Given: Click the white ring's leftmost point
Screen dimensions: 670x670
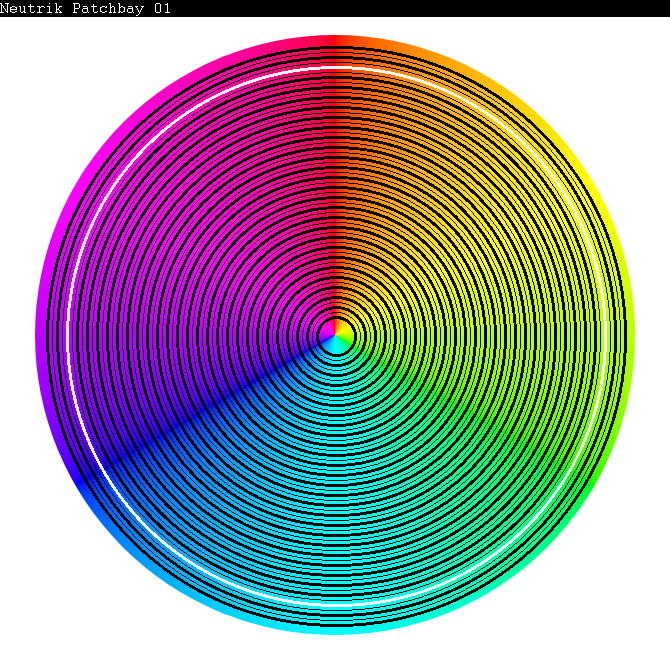Looking at the screenshot, I should [68, 335].
